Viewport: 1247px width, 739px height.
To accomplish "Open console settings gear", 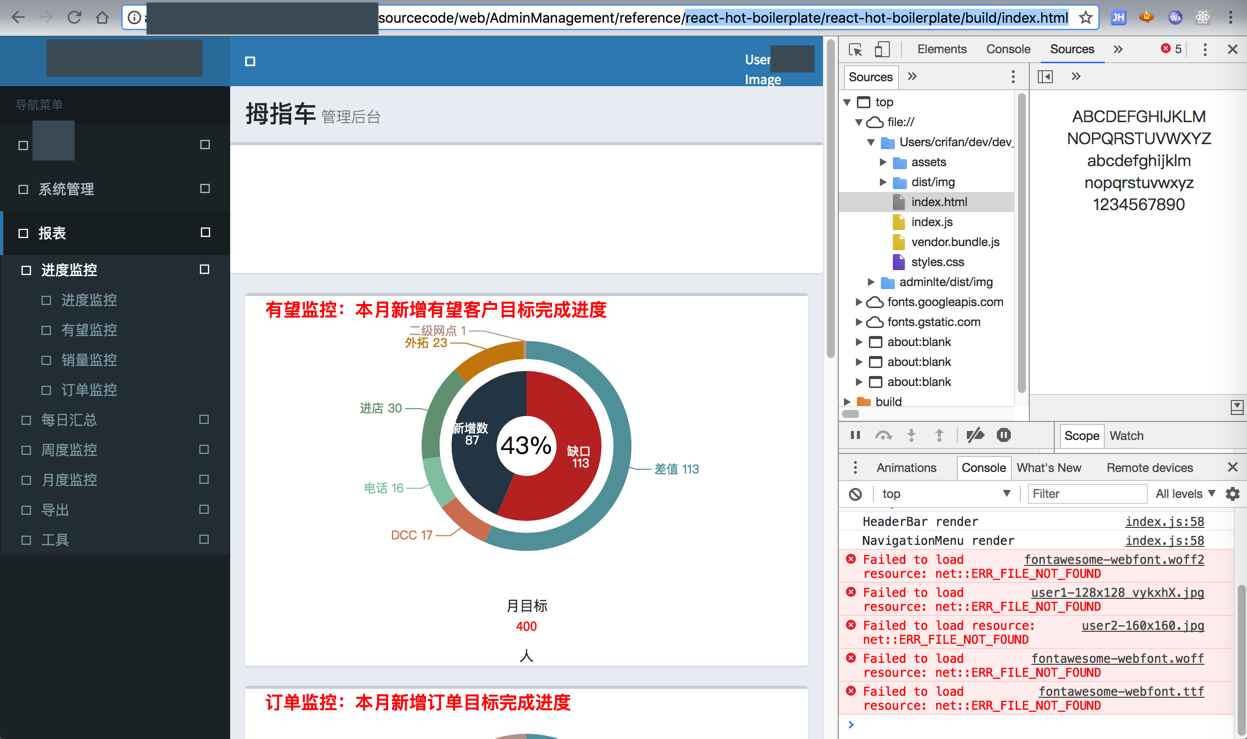I will [1232, 494].
